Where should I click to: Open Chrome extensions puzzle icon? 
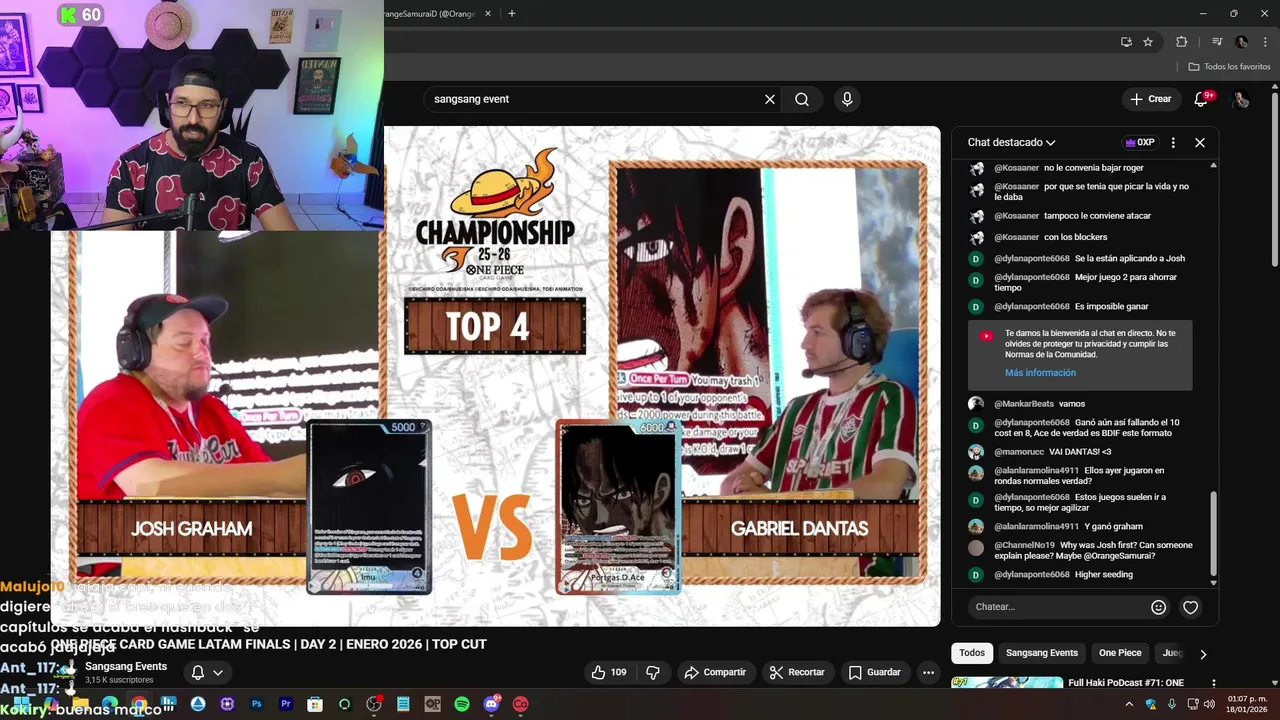tap(1182, 42)
